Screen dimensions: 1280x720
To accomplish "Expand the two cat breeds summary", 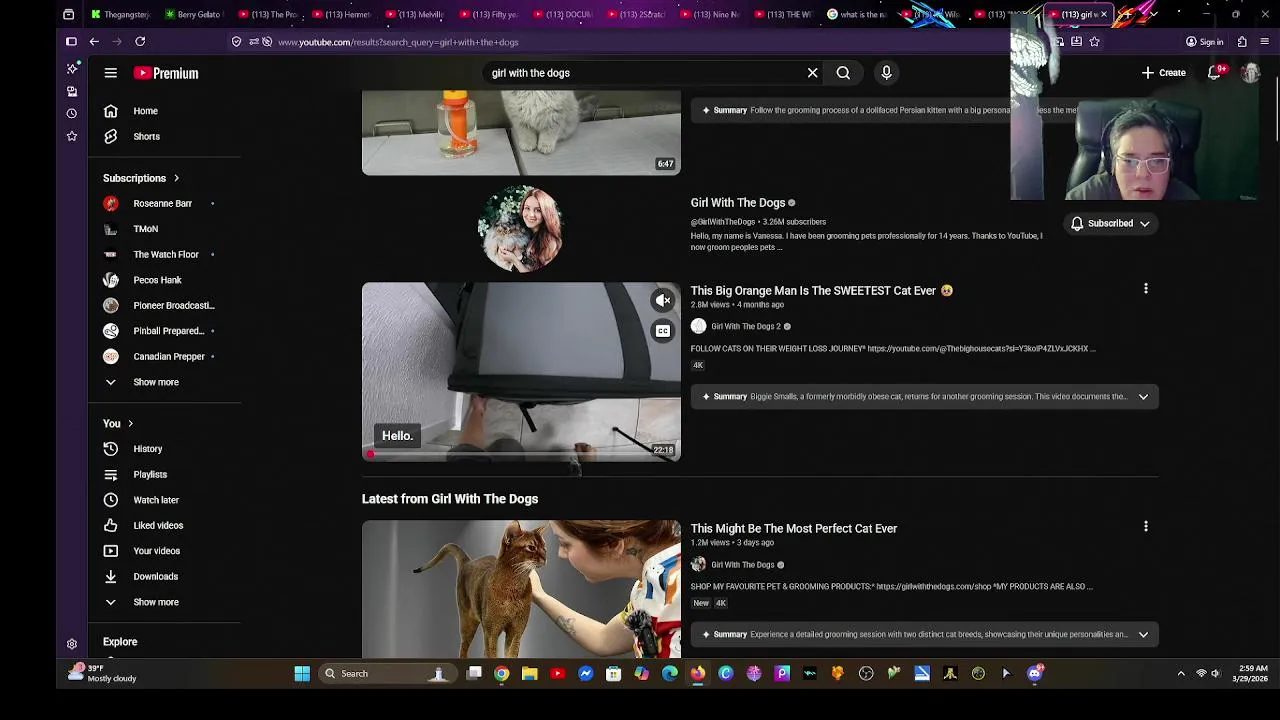I will click(1143, 635).
